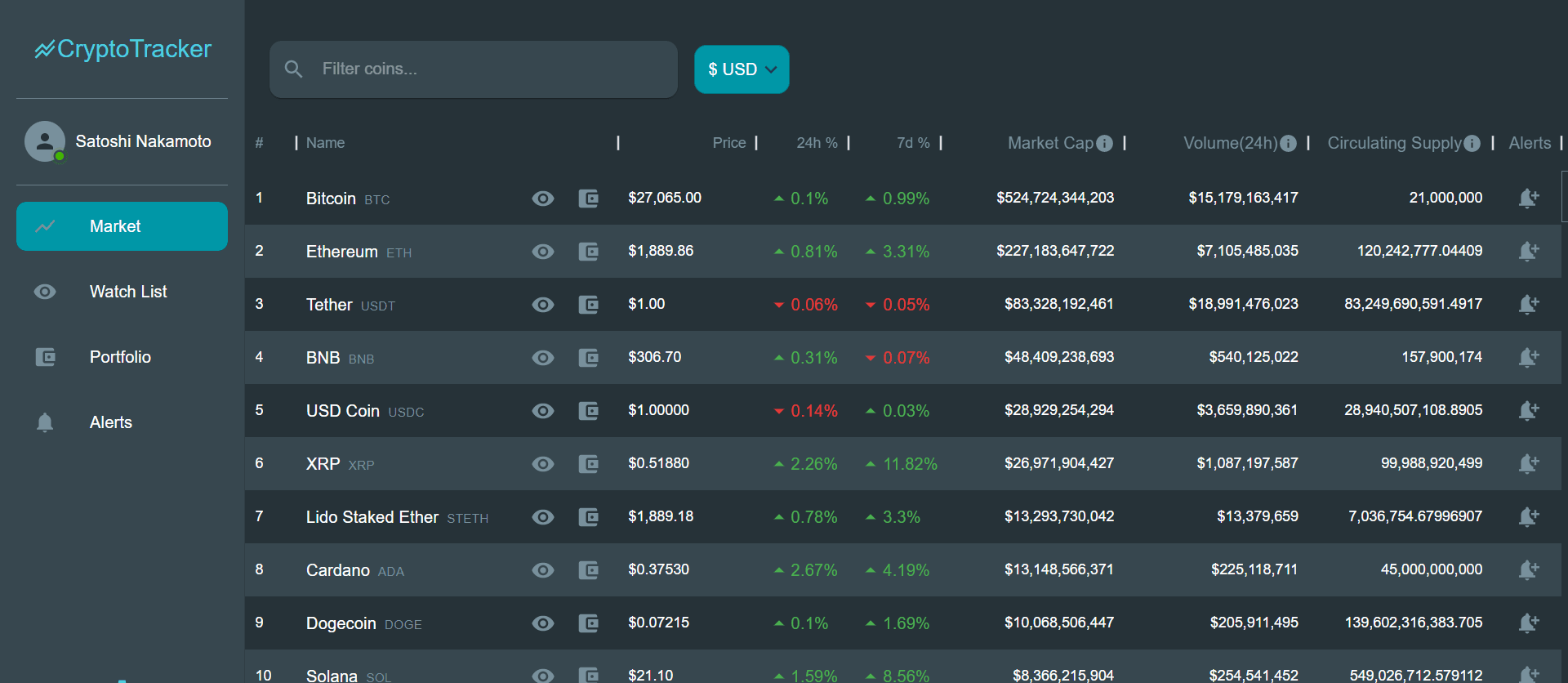Toggle Cardano watch list eye
The height and width of the screenshot is (683, 1568).
[543, 570]
